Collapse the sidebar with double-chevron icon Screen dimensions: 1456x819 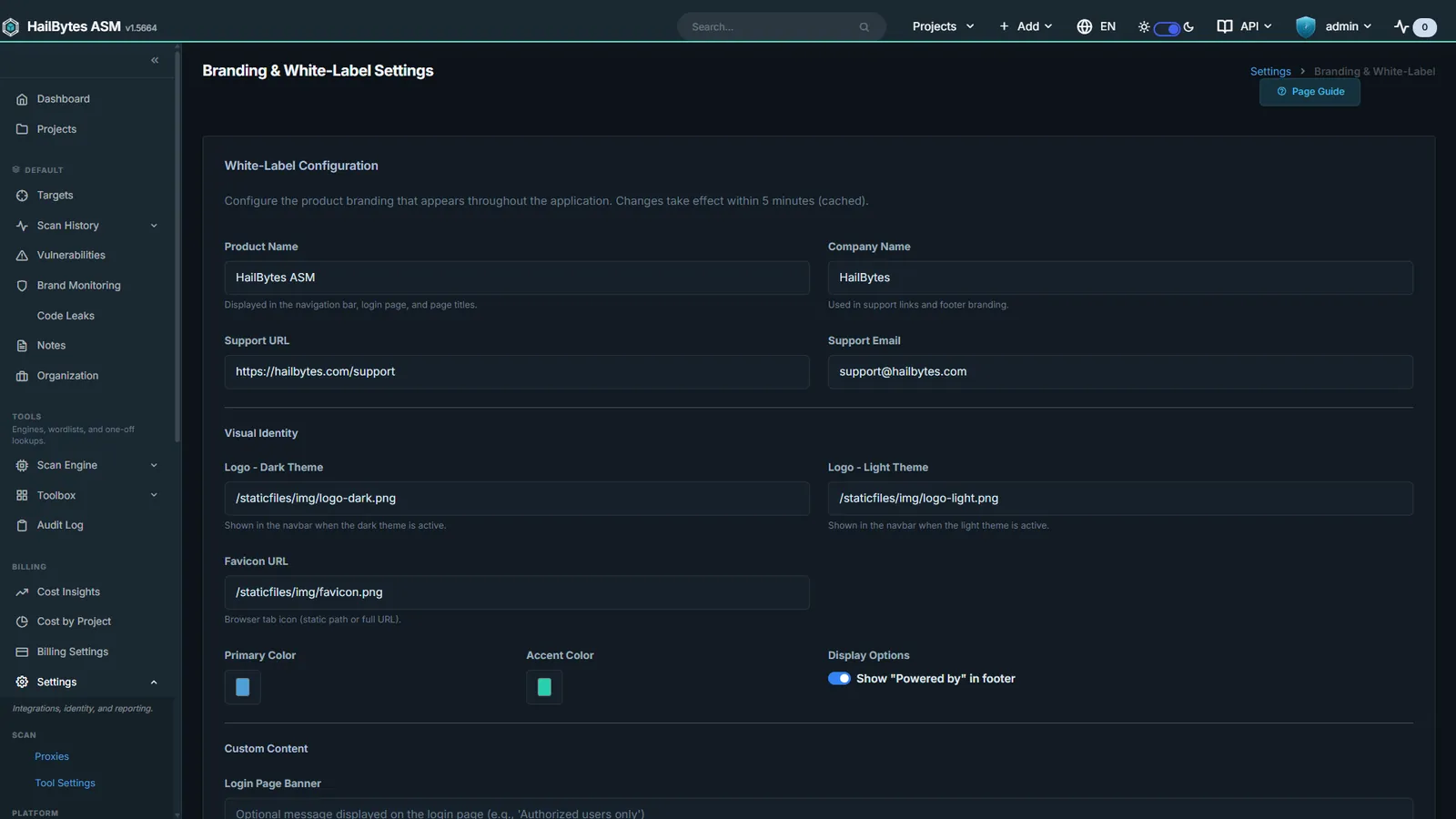click(x=155, y=60)
